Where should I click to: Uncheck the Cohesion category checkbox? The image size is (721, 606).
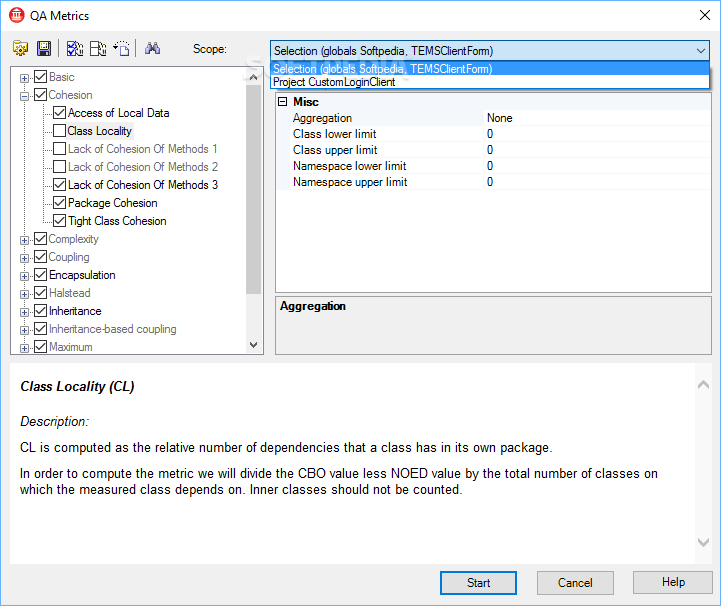point(40,95)
